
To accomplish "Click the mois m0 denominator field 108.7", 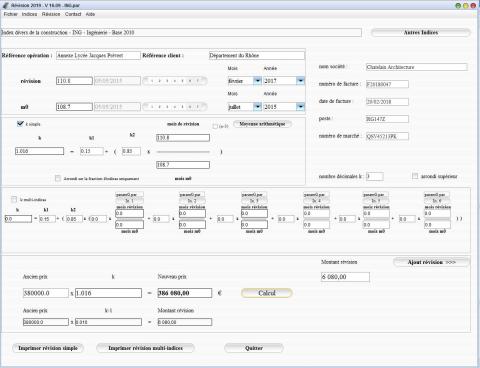I will coord(183,165).
